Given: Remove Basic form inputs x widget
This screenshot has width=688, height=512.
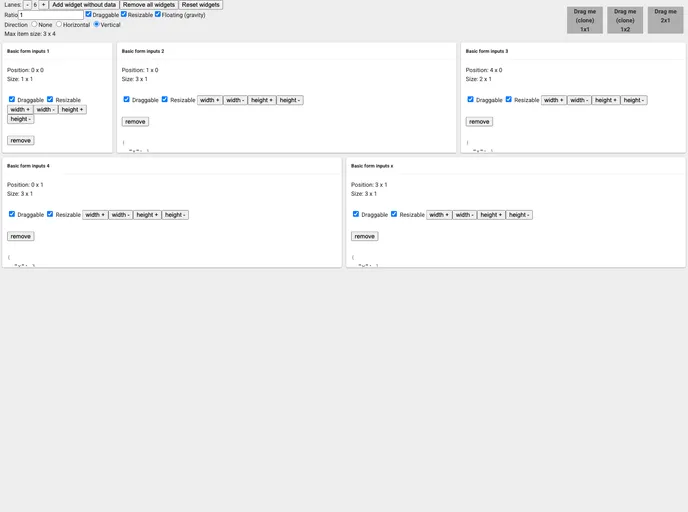Looking at the screenshot, I should pos(365,236).
